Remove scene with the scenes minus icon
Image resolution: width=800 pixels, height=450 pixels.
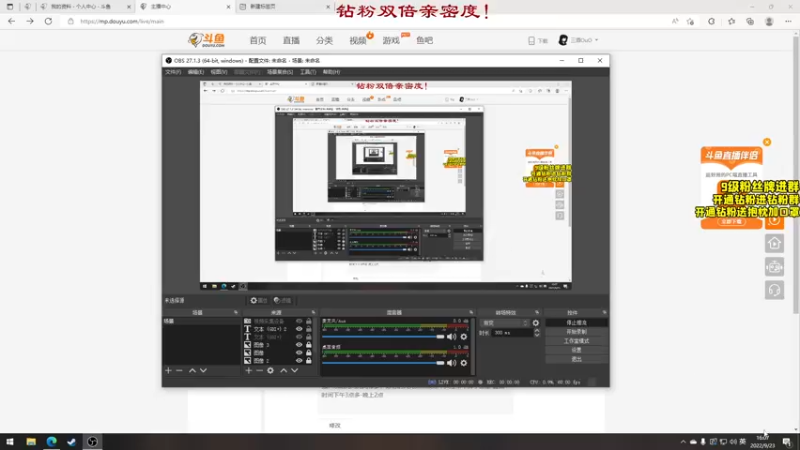(179, 370)
